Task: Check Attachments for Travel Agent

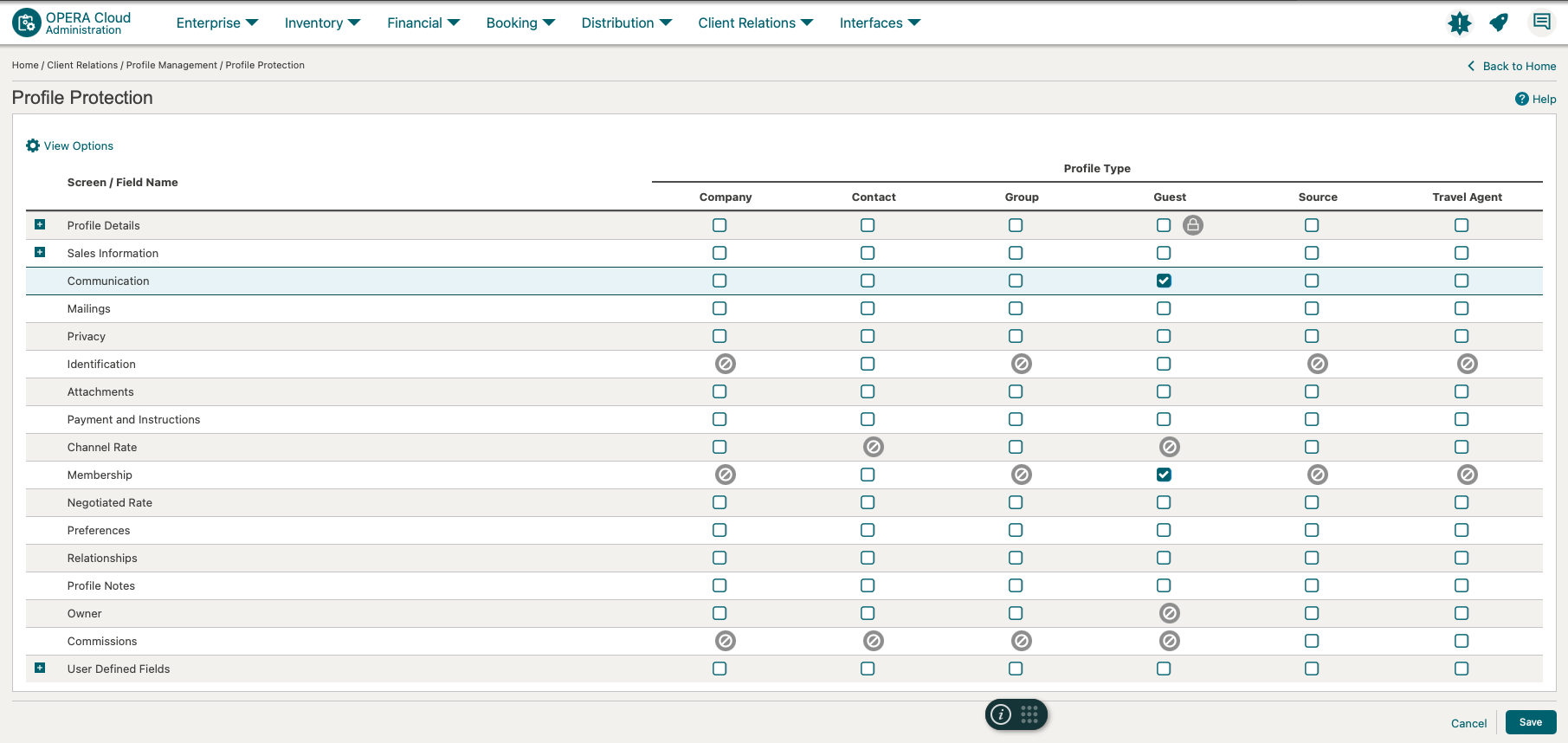Action: tap(1462, 391)
